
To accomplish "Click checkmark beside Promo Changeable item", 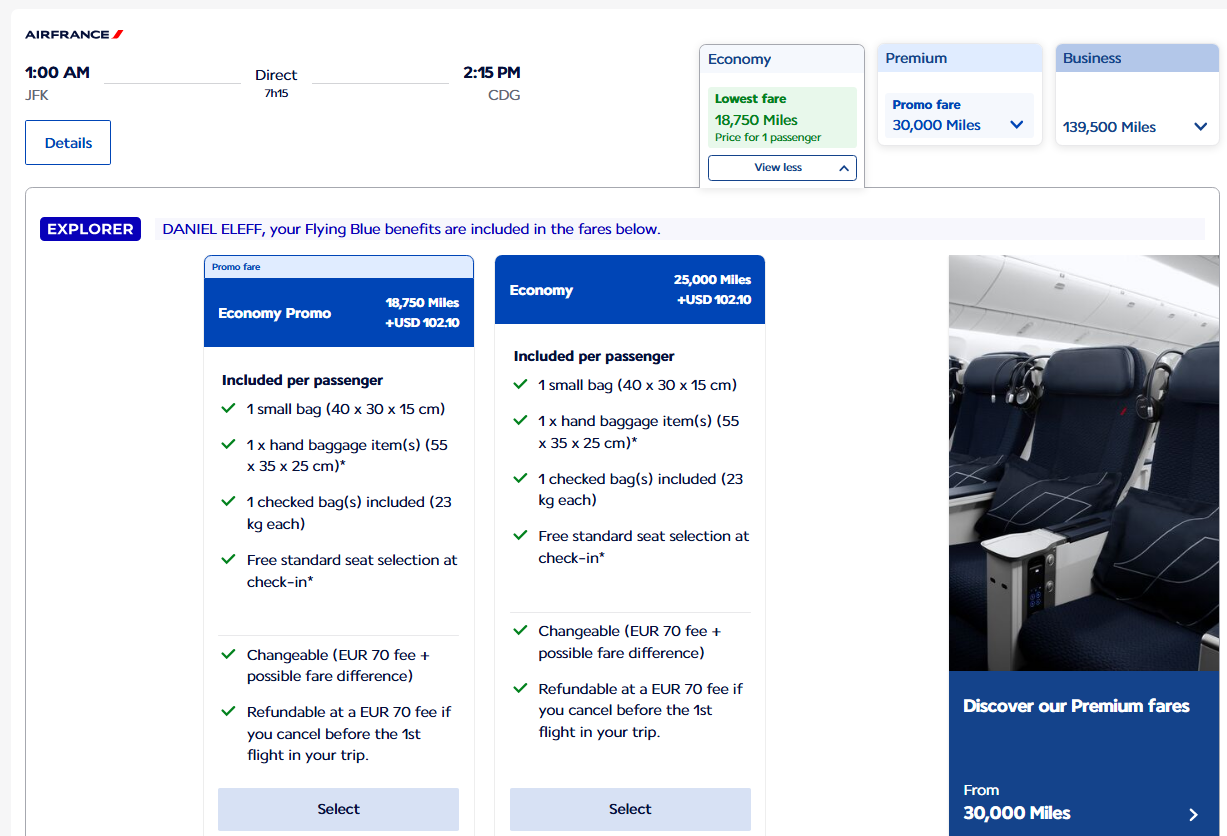I will click(x=229, y=654).
